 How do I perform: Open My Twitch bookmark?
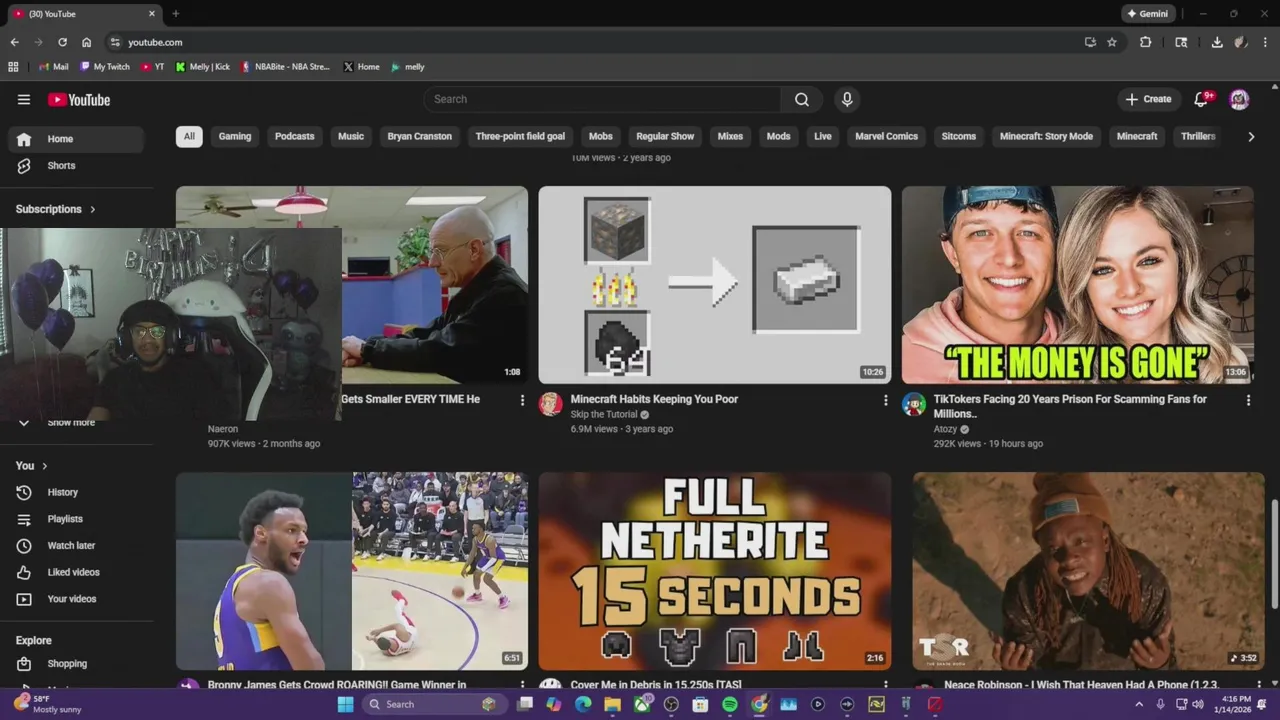tap(105, 67)
